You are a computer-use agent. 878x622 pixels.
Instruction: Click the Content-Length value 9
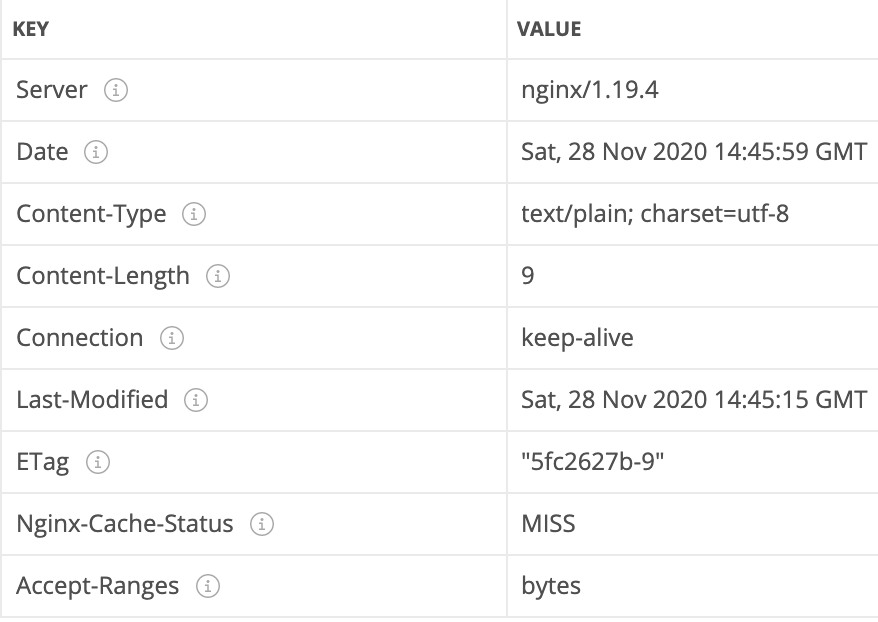[527, 276]
